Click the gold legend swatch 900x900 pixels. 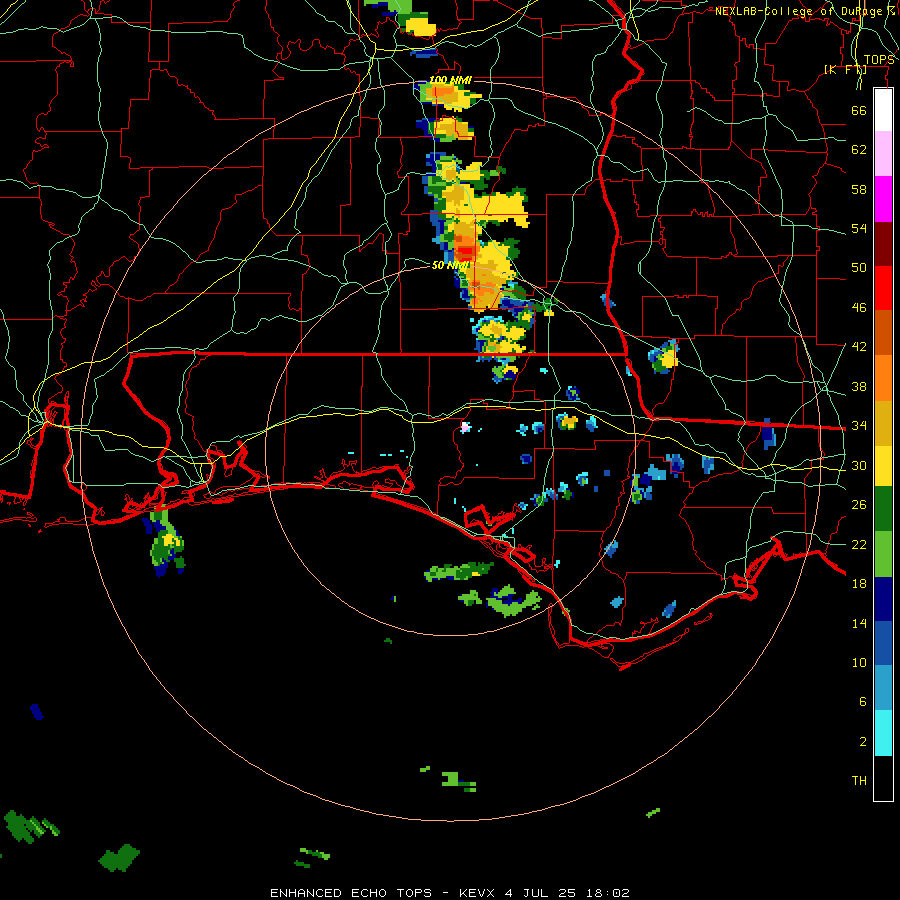pyautogui.click(x=883, y=423)
